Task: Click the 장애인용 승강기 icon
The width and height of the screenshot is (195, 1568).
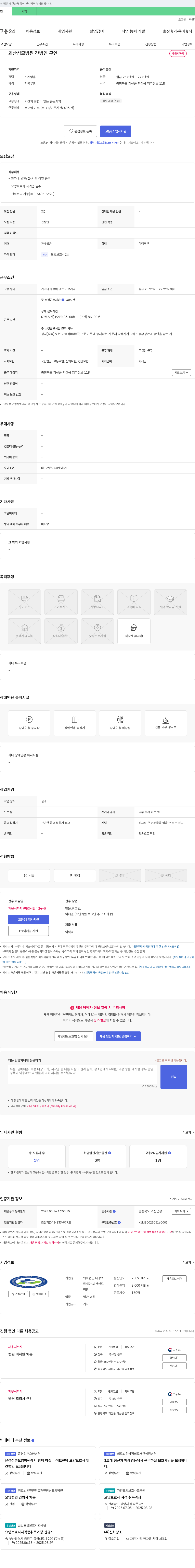Action: pos(75,723)
